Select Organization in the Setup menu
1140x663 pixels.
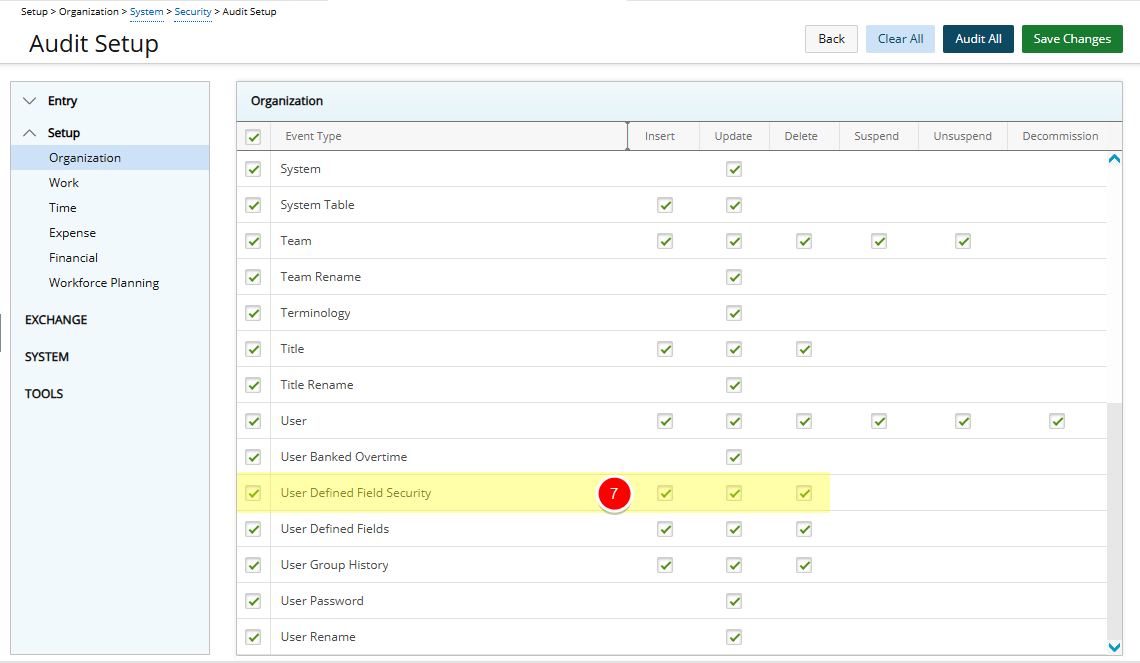[x=110, y=158]
